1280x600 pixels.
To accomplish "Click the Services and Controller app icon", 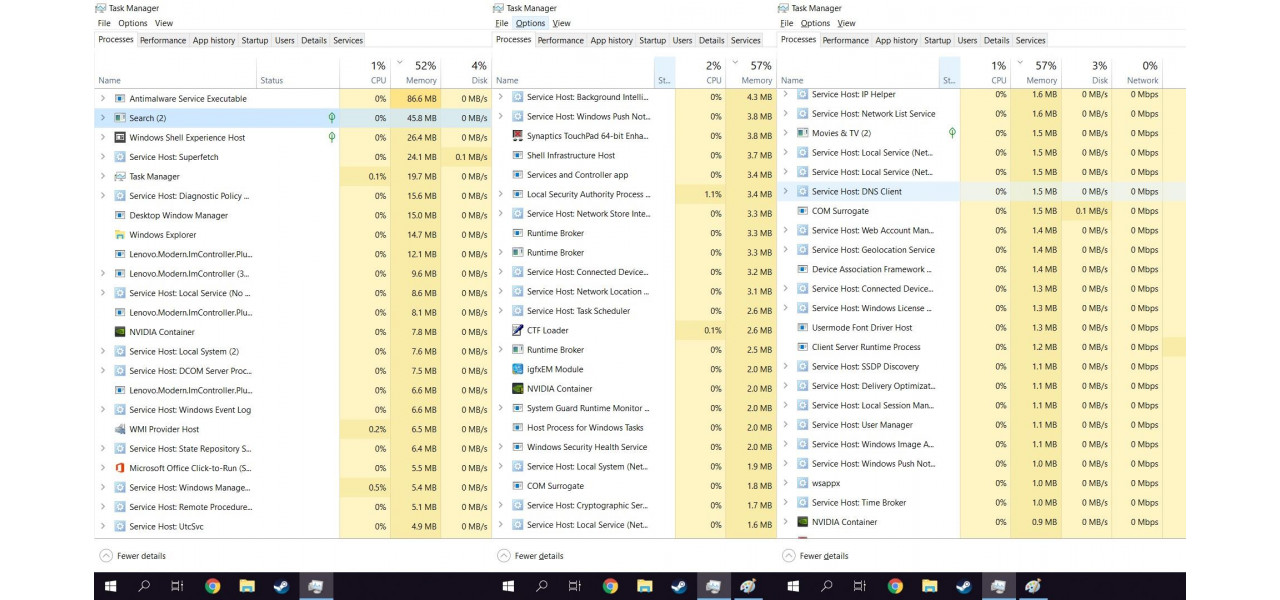I will (x=517, y=175).
